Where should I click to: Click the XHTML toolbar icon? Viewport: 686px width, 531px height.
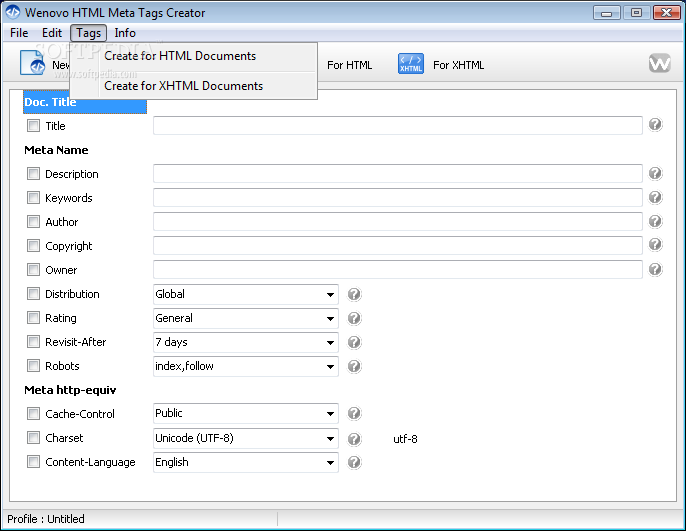[x=410, y=64]
